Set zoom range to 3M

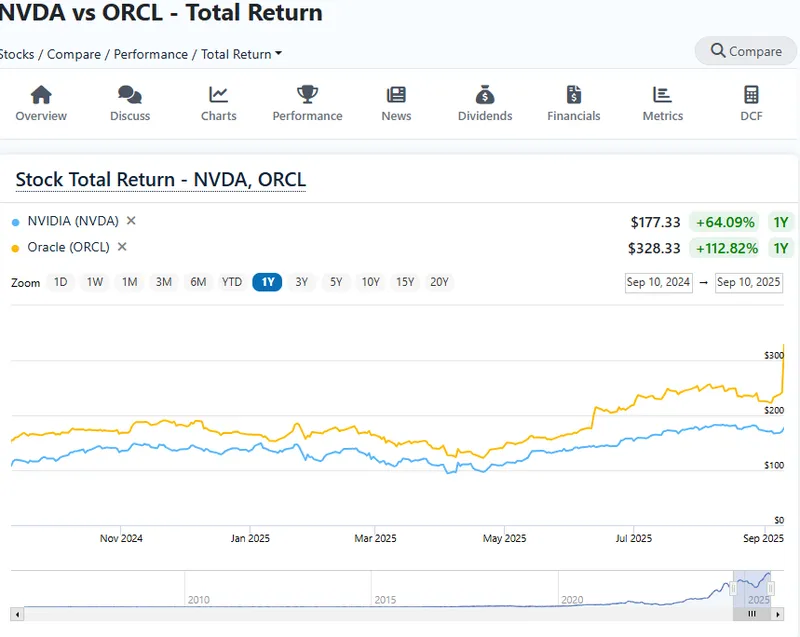(x=164, y=282)
